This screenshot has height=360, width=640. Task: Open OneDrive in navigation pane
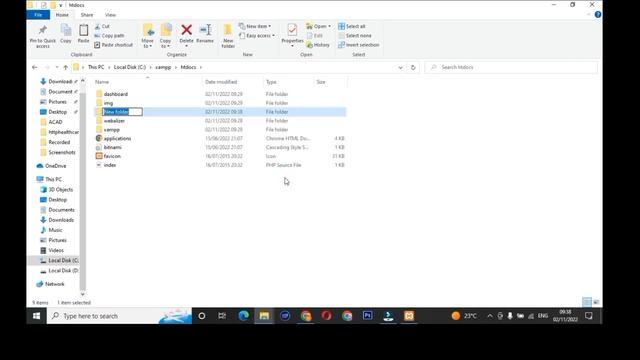coord(56,166)
